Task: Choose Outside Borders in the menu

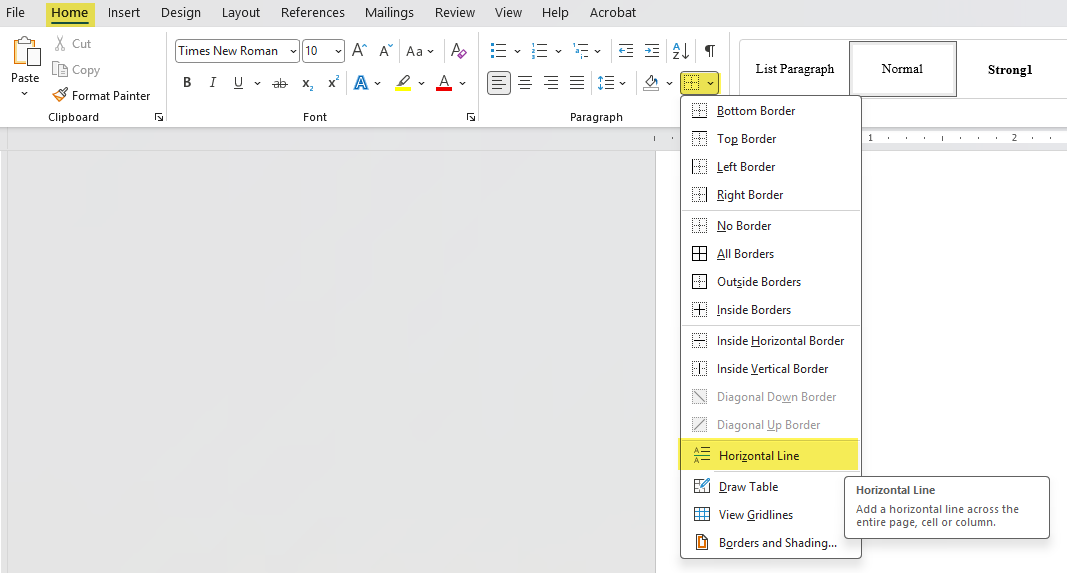Action: click(771, 281)
